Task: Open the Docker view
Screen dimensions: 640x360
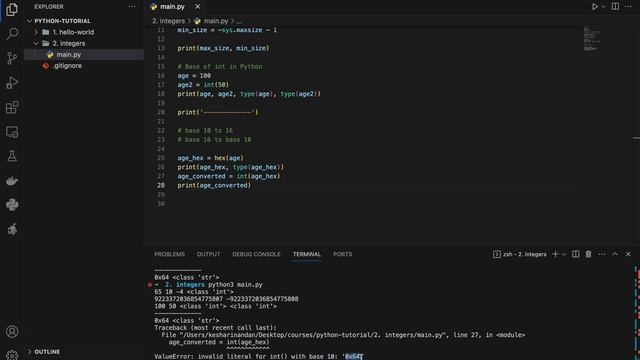Action: tap(12, 180)
